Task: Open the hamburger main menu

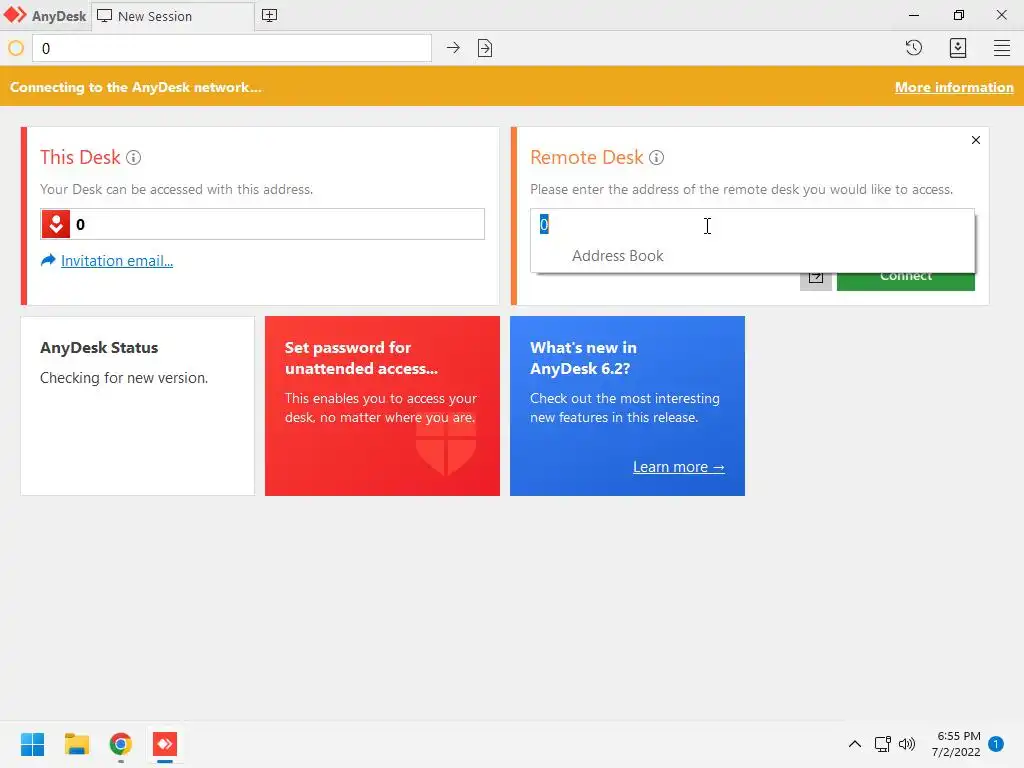Action: coord(1002,48)
